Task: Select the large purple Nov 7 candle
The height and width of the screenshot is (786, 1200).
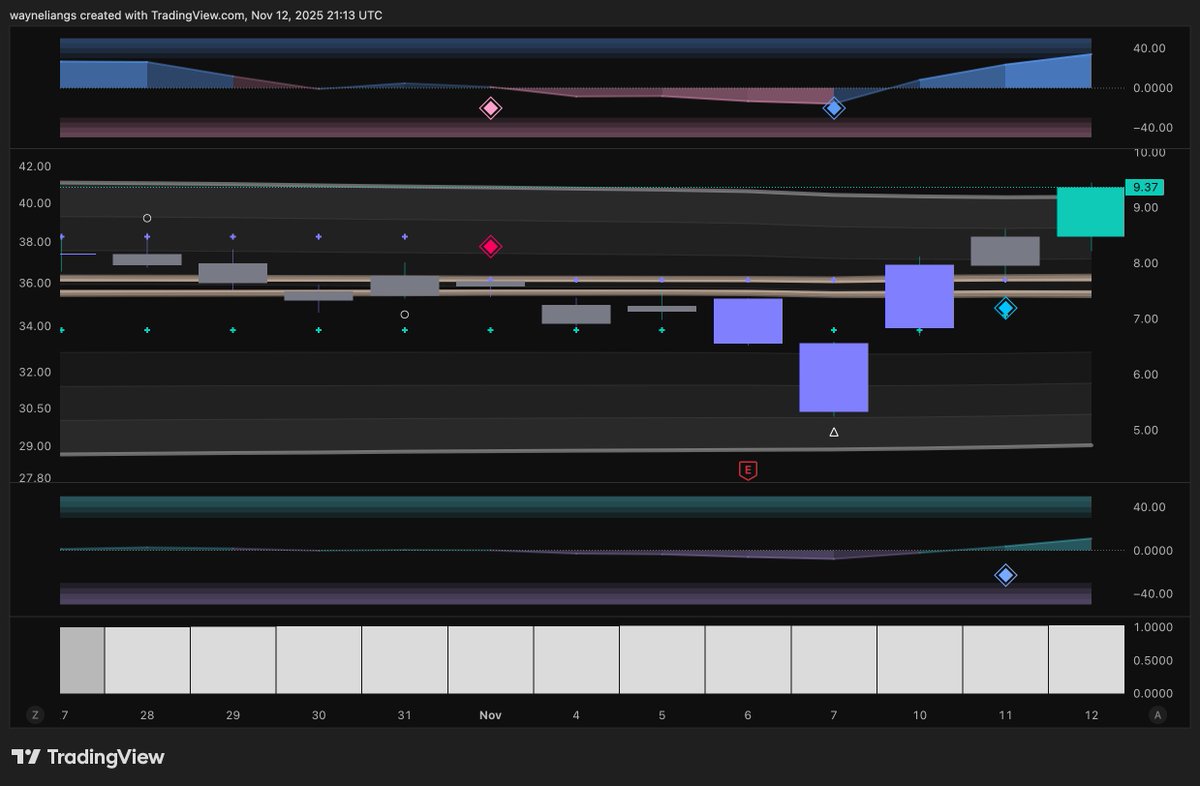Action: pos(834,377)
